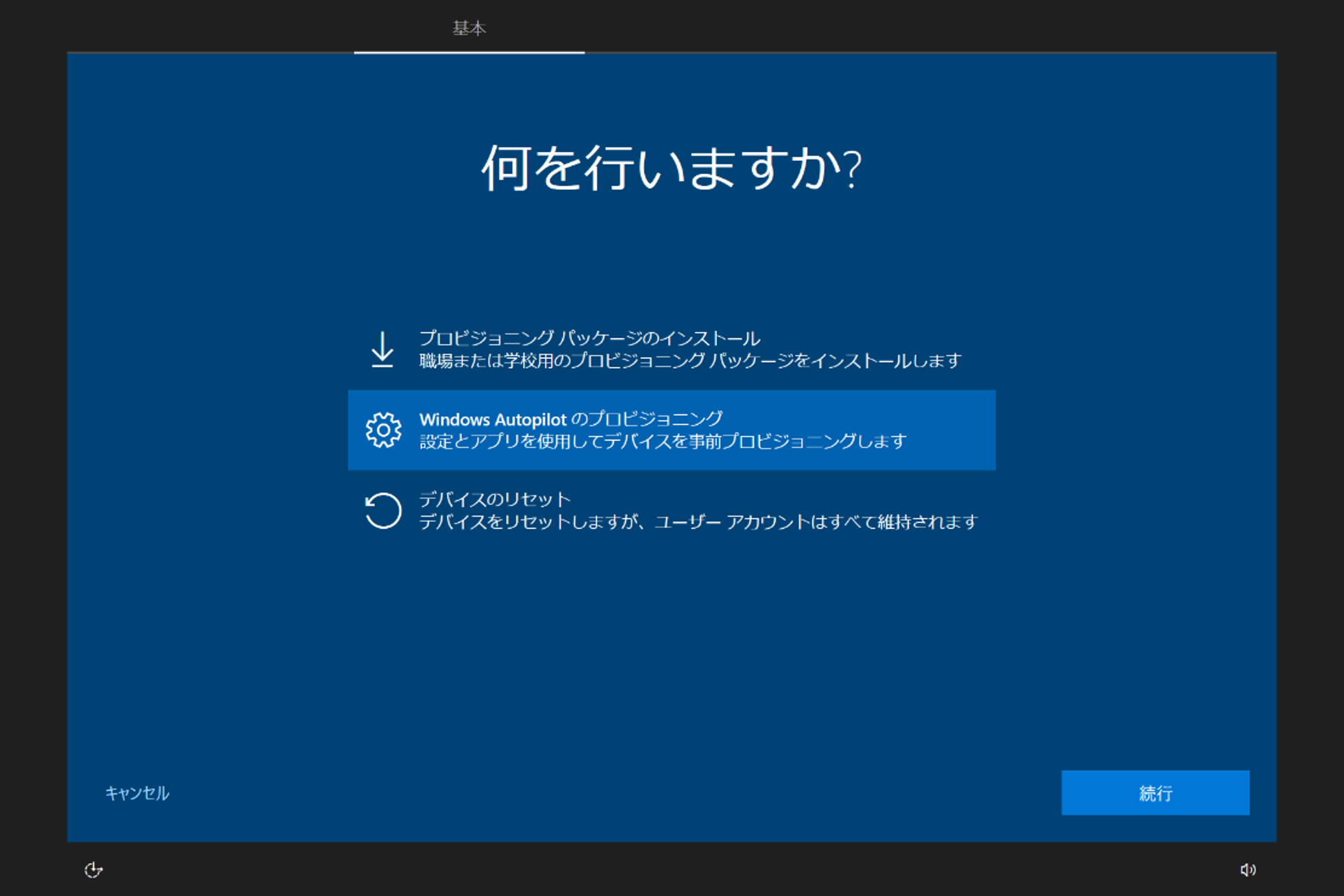This screenshot has width=1344, height=896.
Task: Cancel setup using キャンセル
Action: [136, 793]
